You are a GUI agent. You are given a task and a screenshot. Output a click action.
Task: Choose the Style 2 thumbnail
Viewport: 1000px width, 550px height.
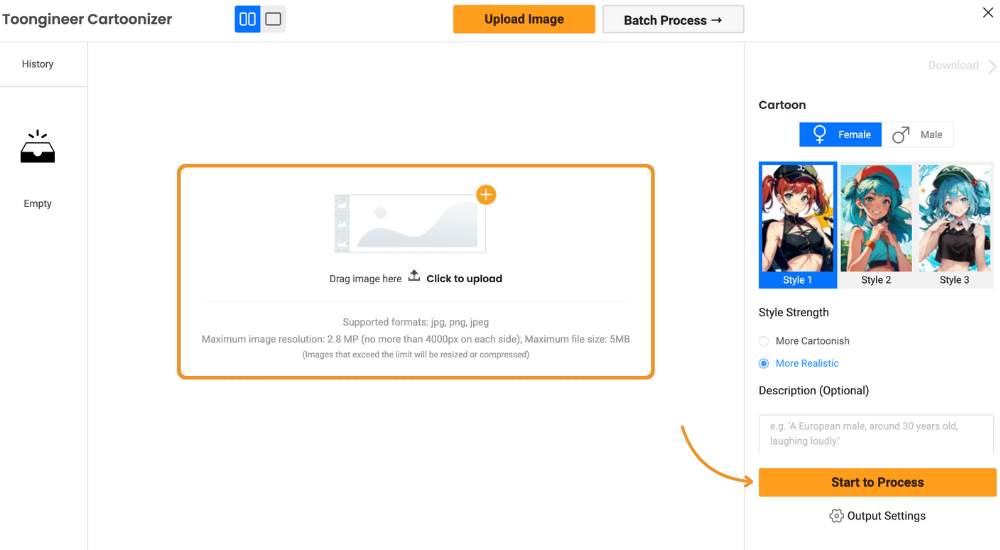coord(876,225)
